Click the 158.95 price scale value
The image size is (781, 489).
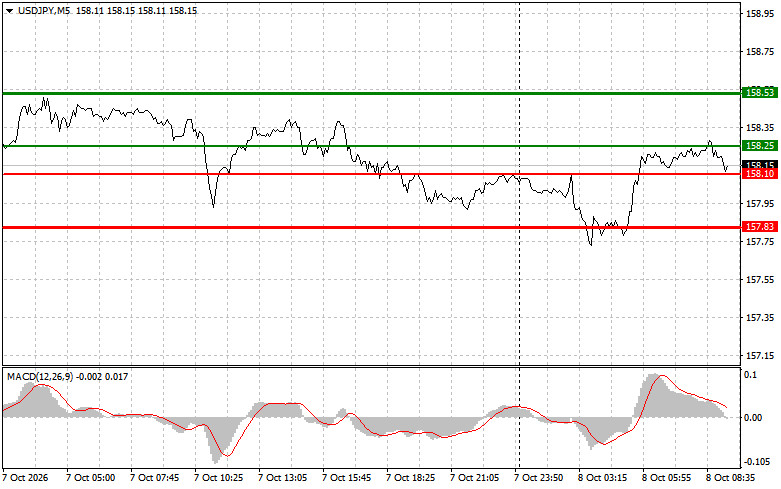(760, 14)
